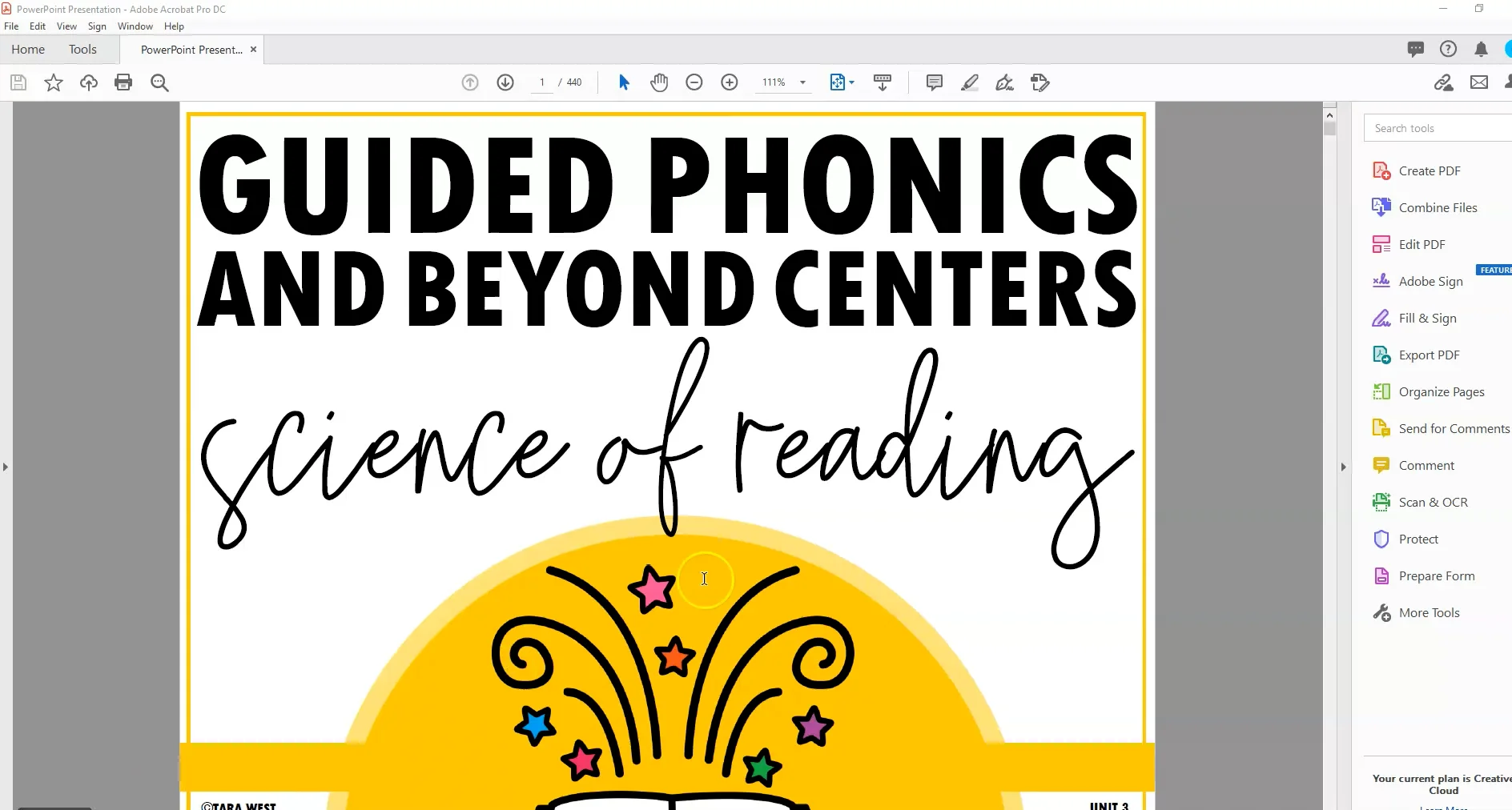This screenshot has height=810, width=1512.
Task: Expand the page fit options dropdown
Action: click(850, 82)
